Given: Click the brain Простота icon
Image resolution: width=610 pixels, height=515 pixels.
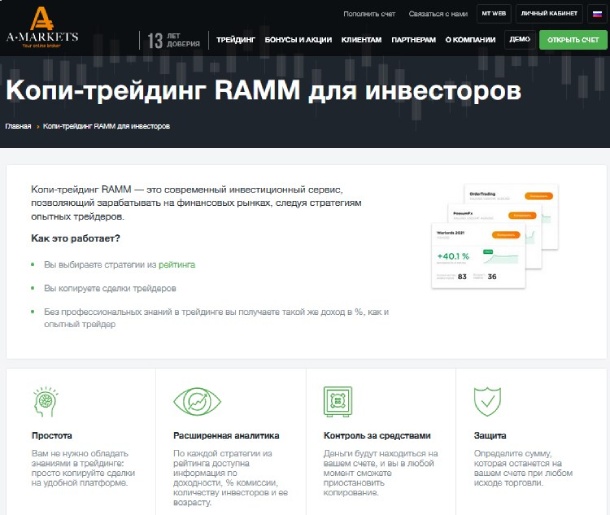Looking at the screenshot, I should coord(46,401).
